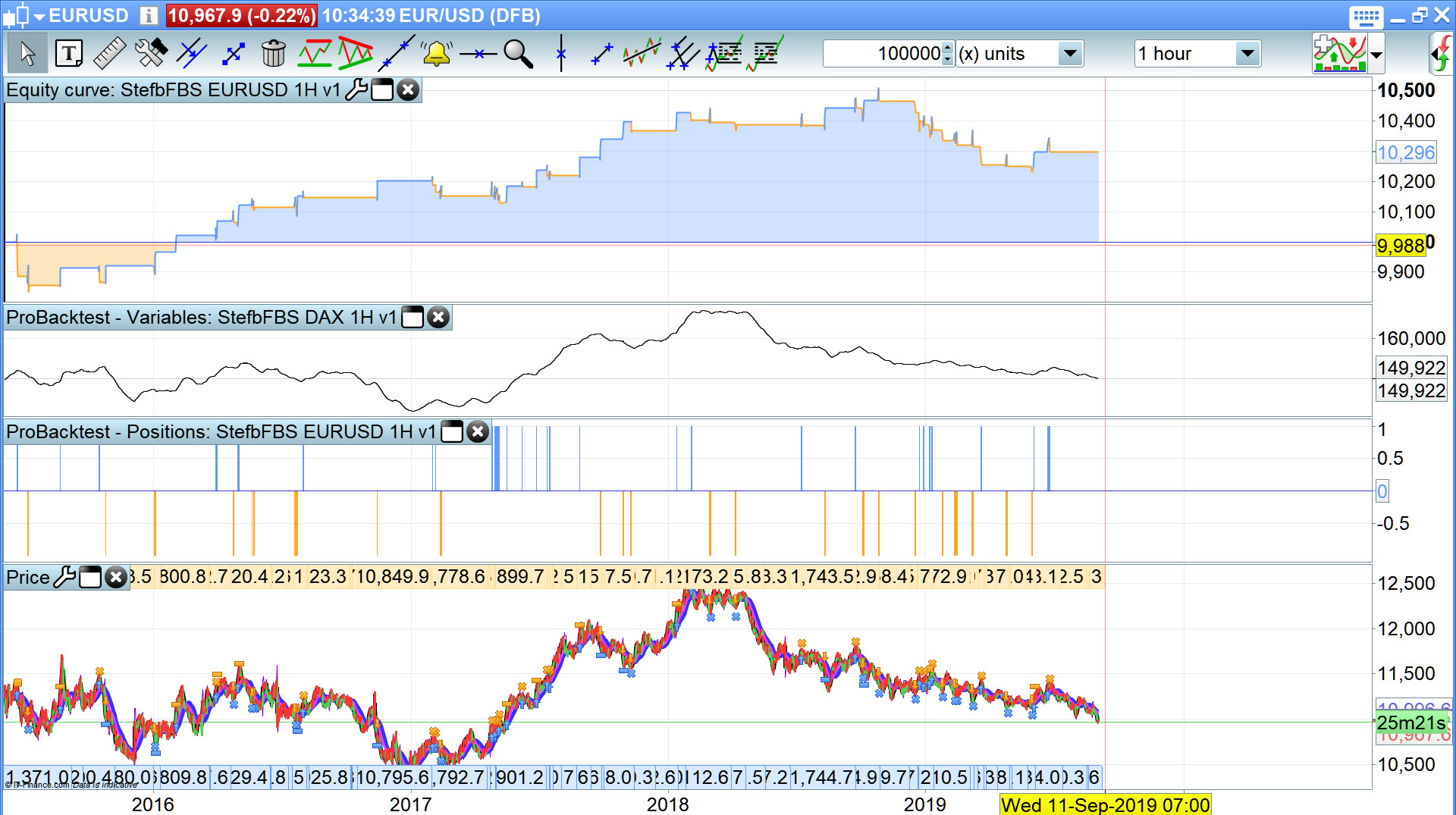Select the ruler measurement tool
This screenshot has height=815, width=1456.
[110, 54]
